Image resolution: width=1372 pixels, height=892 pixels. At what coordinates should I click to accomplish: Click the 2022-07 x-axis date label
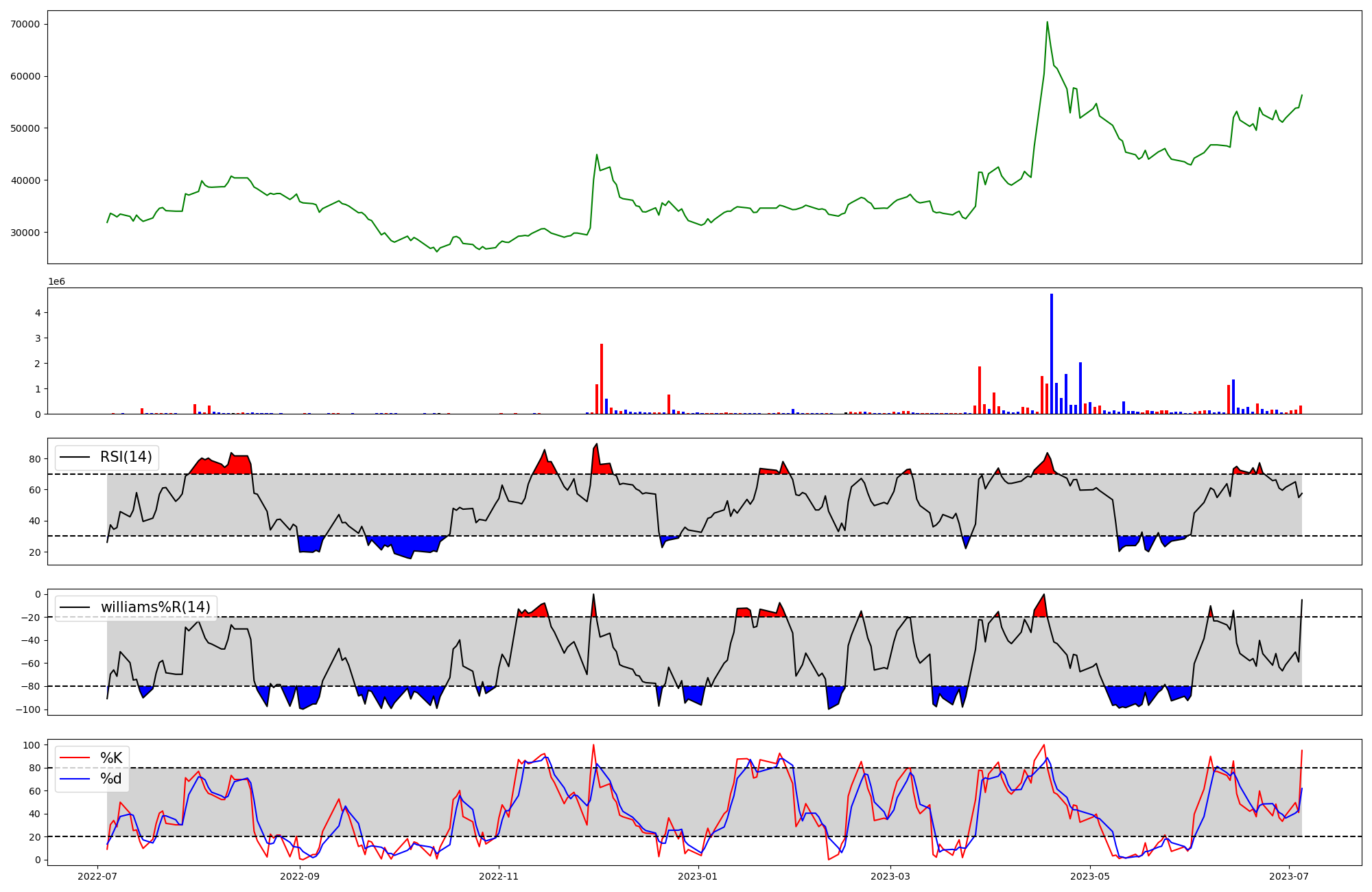click(98, 876)
